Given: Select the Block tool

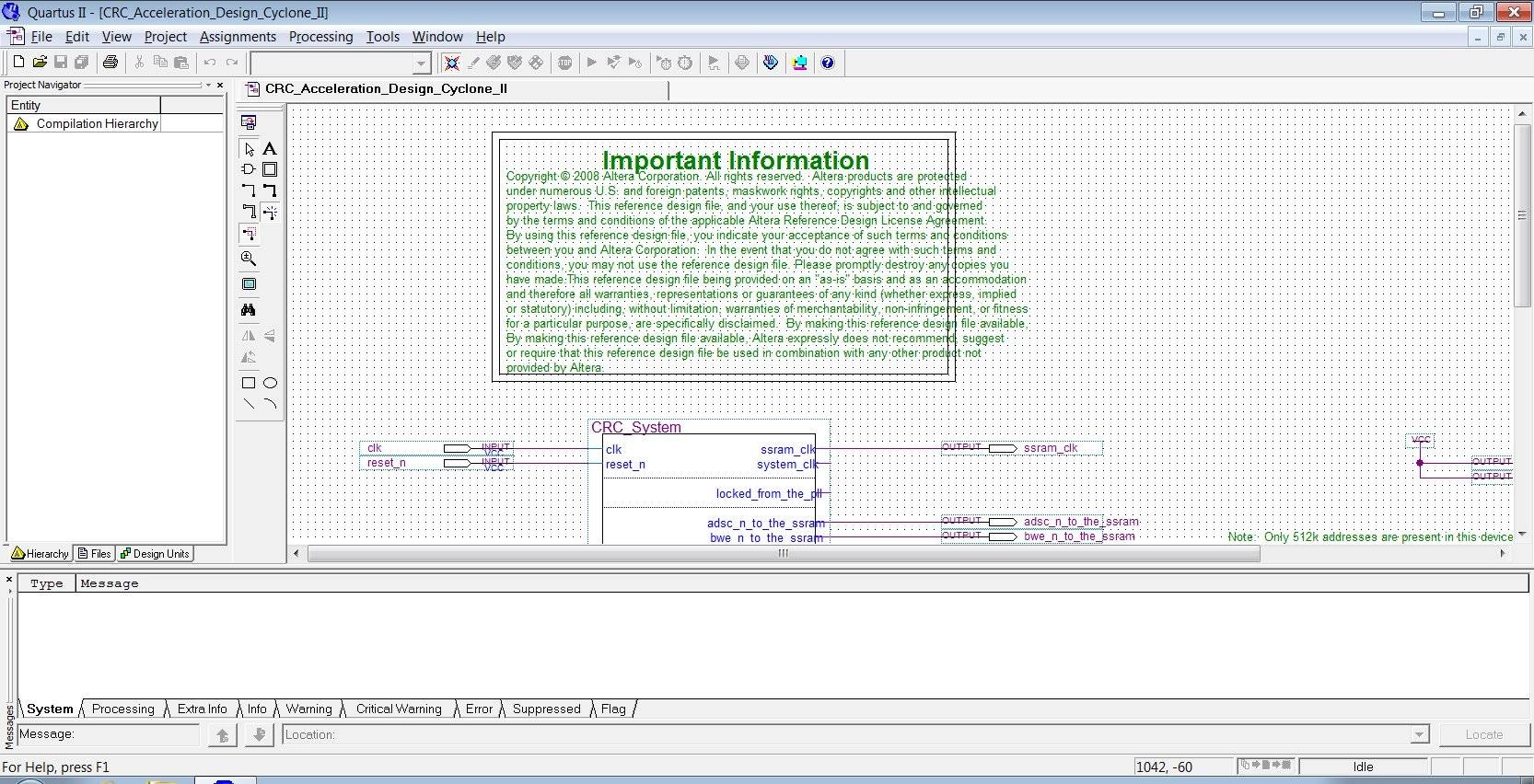Looking at the screenshot, I should coord(270,169).
